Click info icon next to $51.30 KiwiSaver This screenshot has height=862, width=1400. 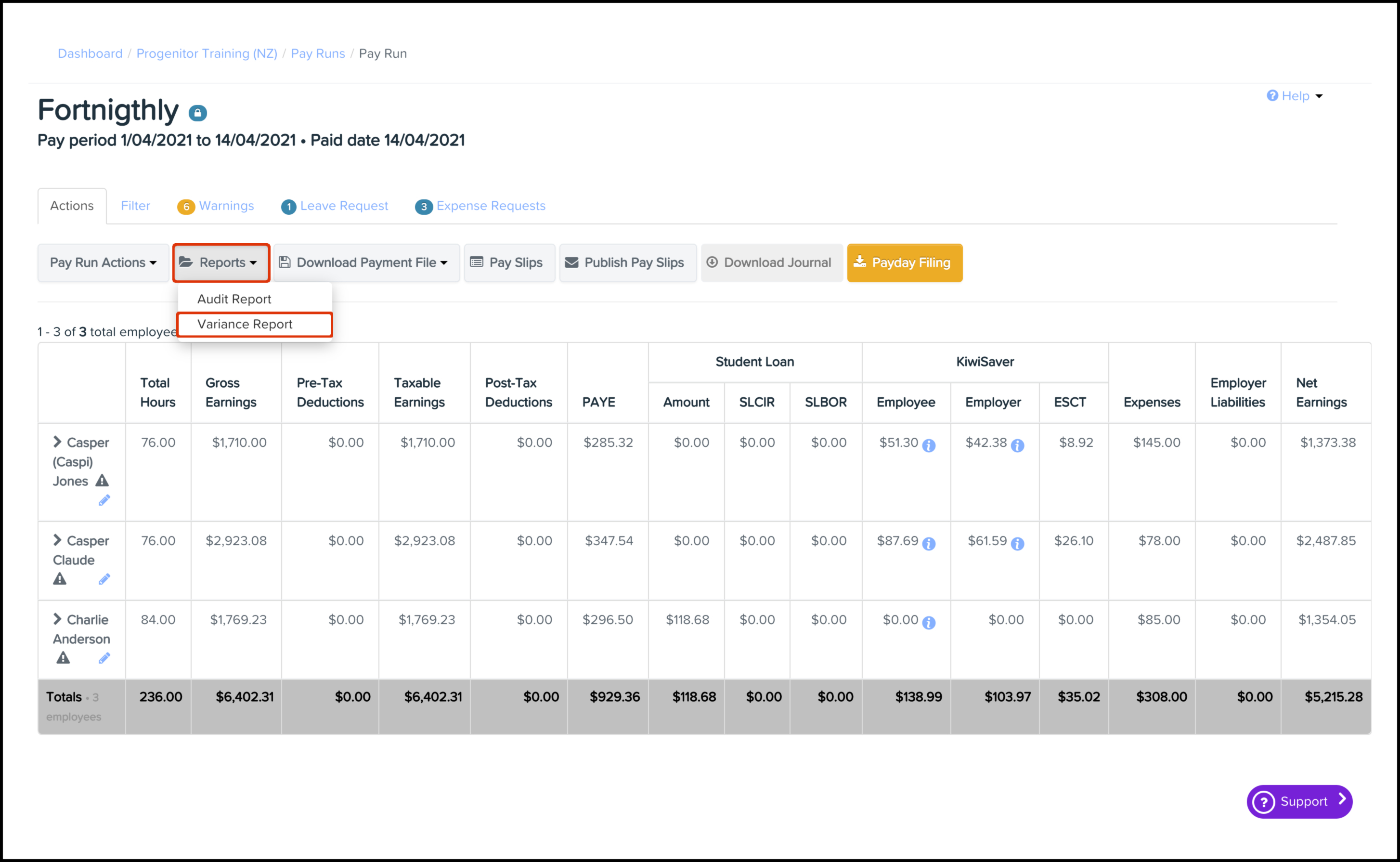(x=929, y=446)
